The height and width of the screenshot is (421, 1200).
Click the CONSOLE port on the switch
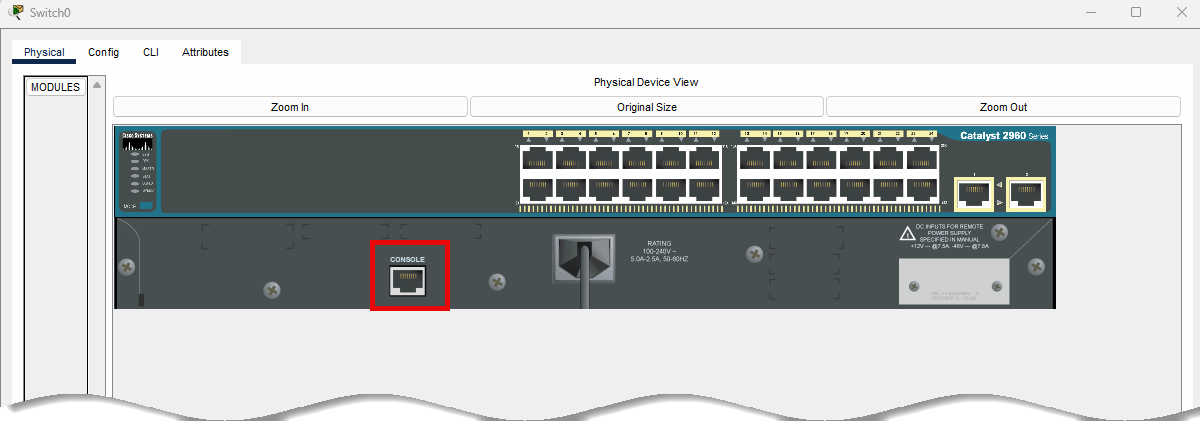tap(409, 281)
